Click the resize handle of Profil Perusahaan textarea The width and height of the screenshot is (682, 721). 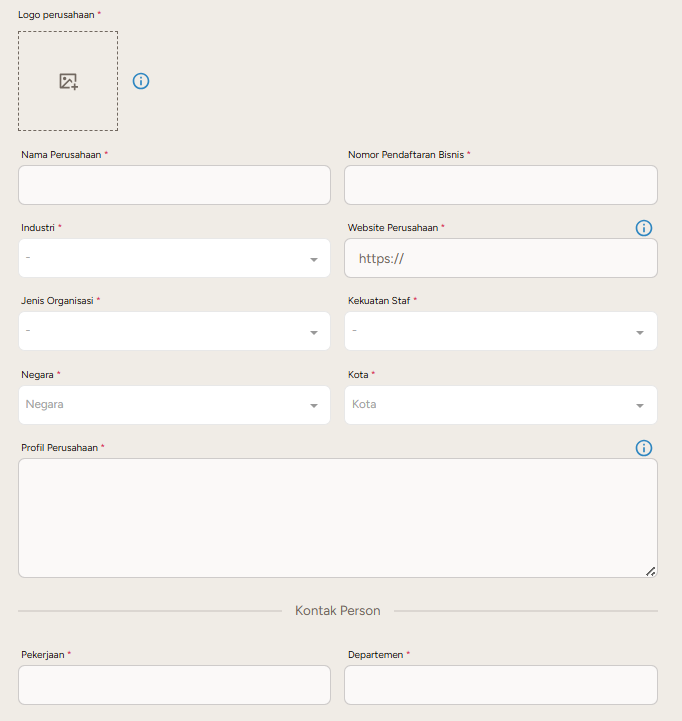(650, 571)
